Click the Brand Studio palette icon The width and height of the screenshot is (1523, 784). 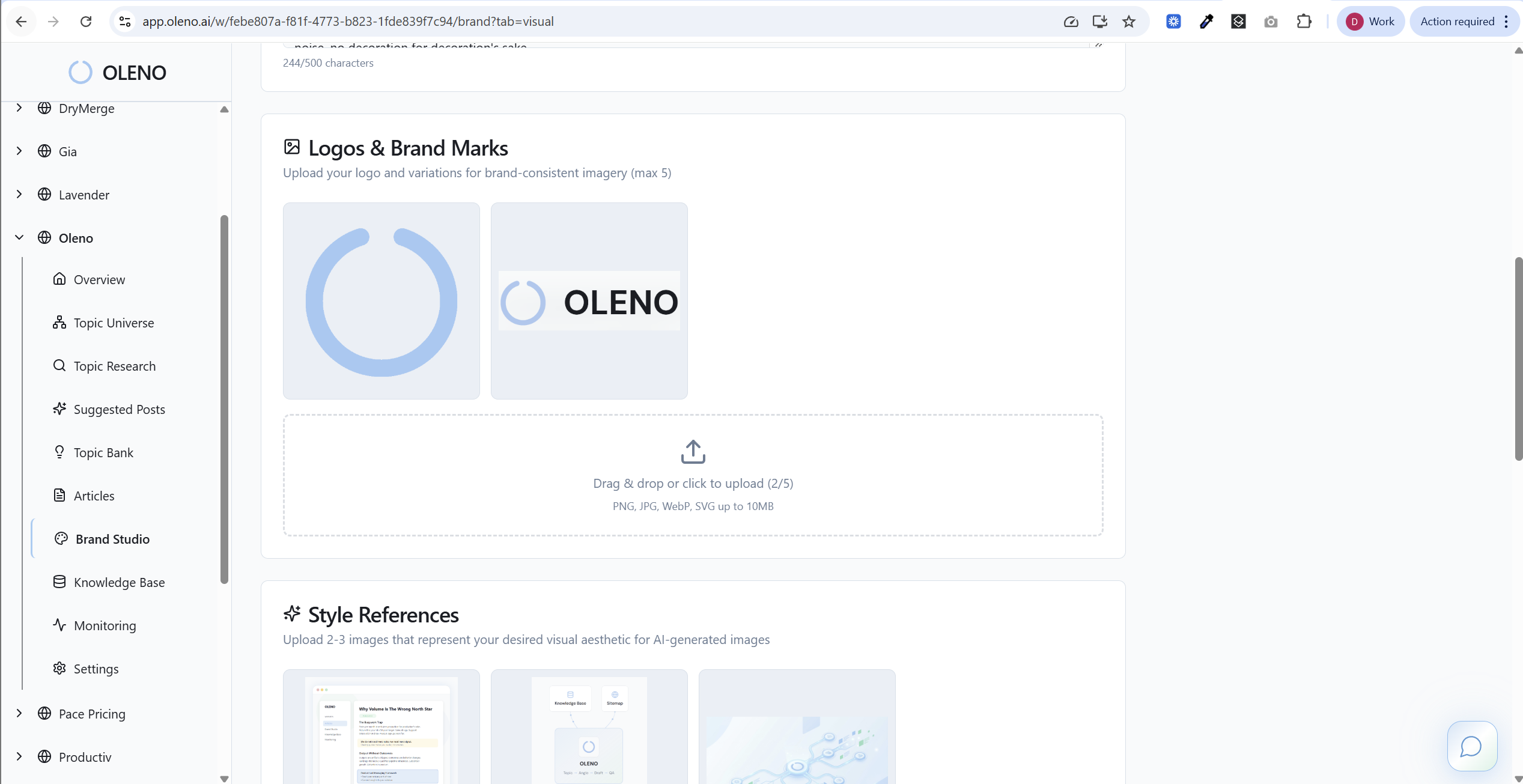(61, 538)
